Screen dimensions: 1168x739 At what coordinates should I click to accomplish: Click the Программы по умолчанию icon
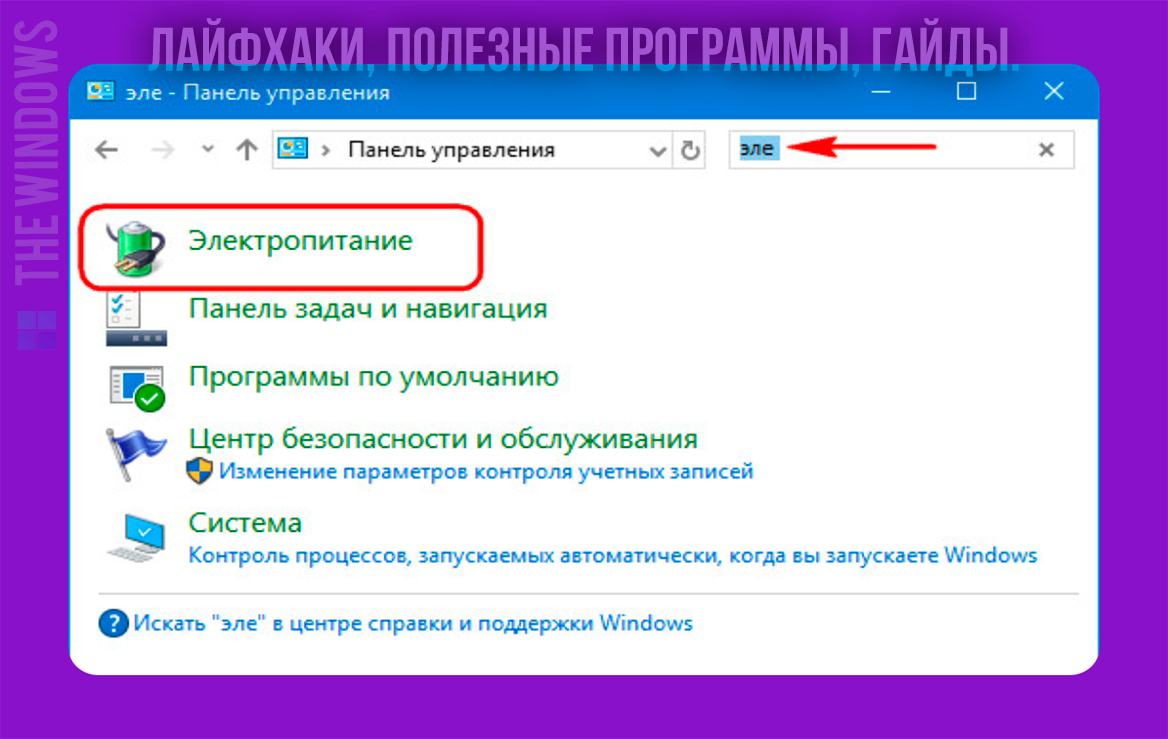(x=137, y=387)
